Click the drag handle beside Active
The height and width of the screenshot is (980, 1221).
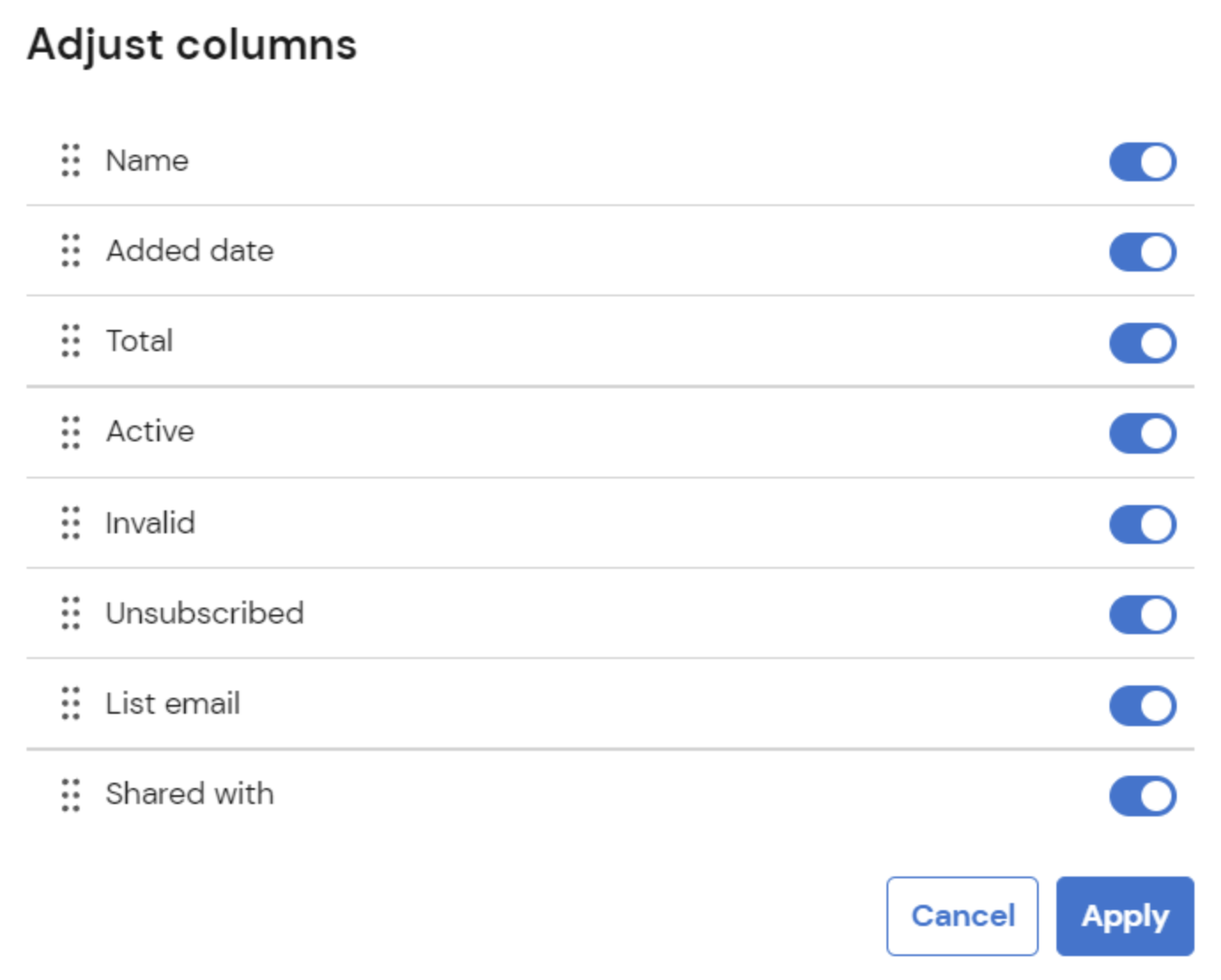pyautogui.click(x=71, y=433)
